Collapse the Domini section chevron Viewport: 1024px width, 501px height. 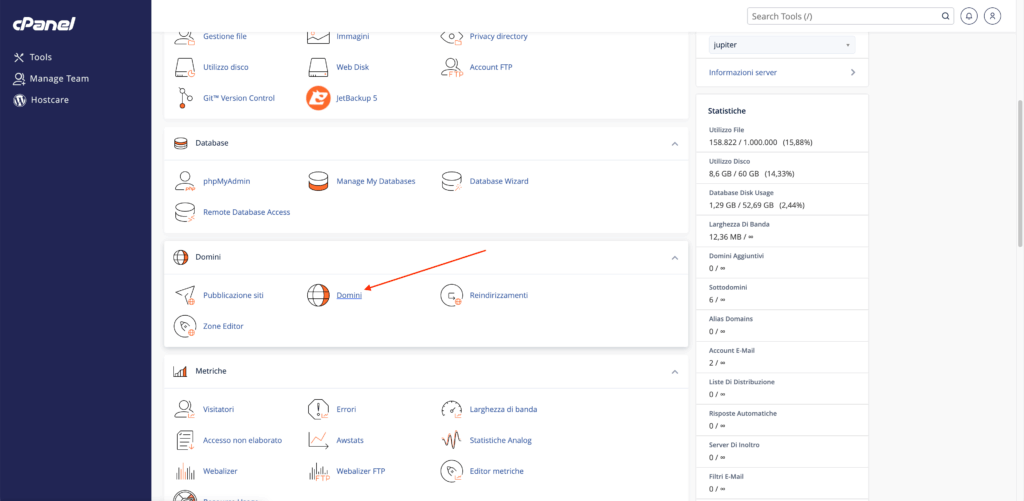click(x=674, y=257)
